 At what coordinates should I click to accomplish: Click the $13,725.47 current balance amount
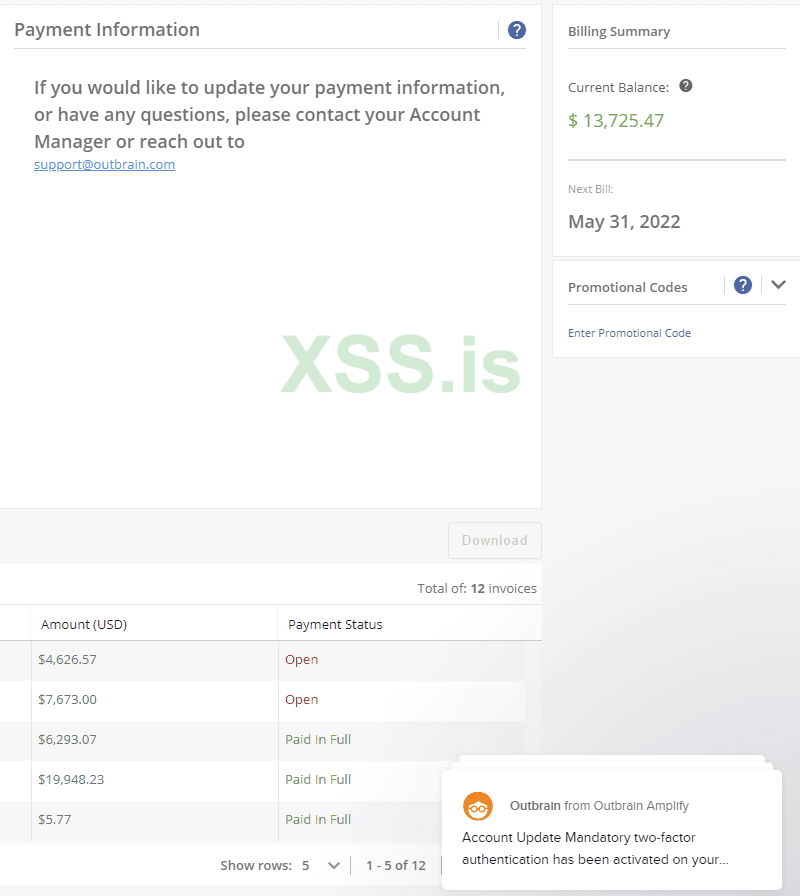coord(616,121)
